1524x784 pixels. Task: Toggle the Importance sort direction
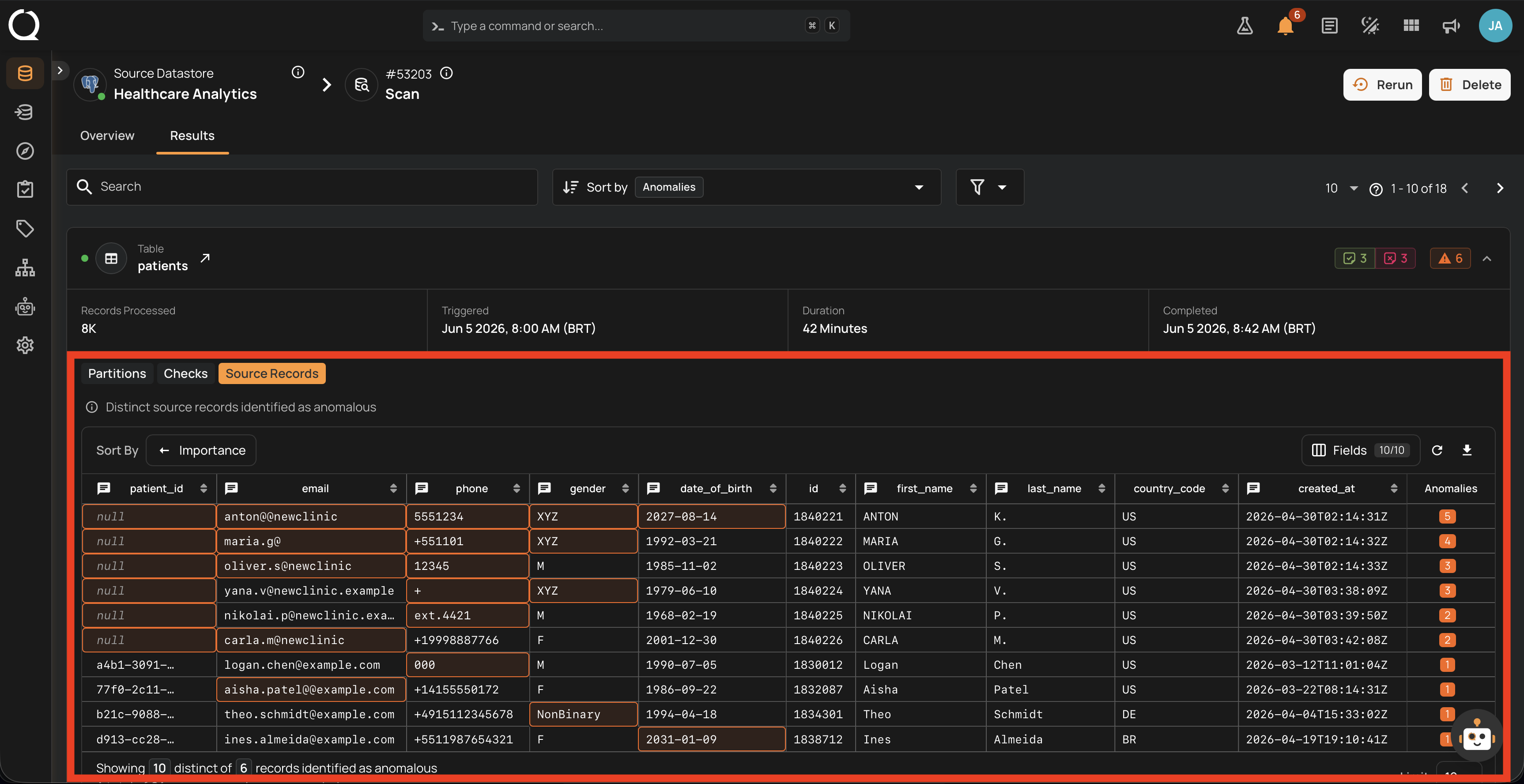point(201,450)
